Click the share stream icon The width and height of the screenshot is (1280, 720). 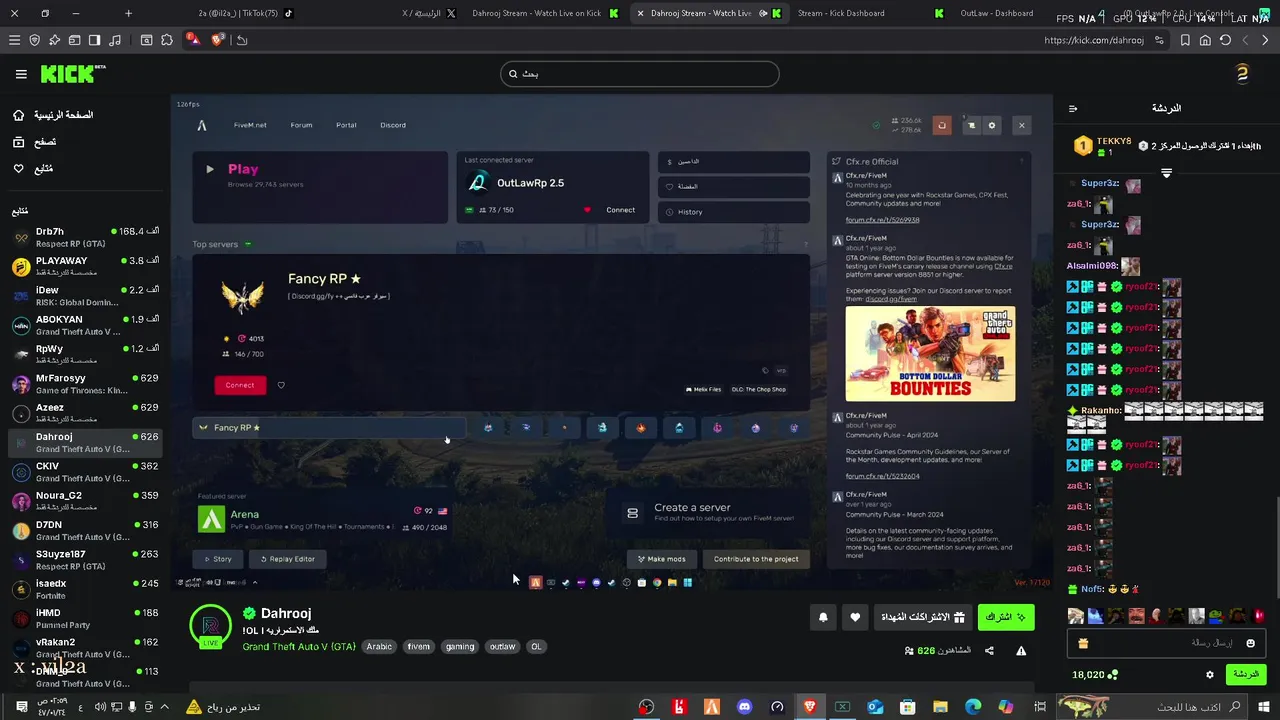(989, 651)
